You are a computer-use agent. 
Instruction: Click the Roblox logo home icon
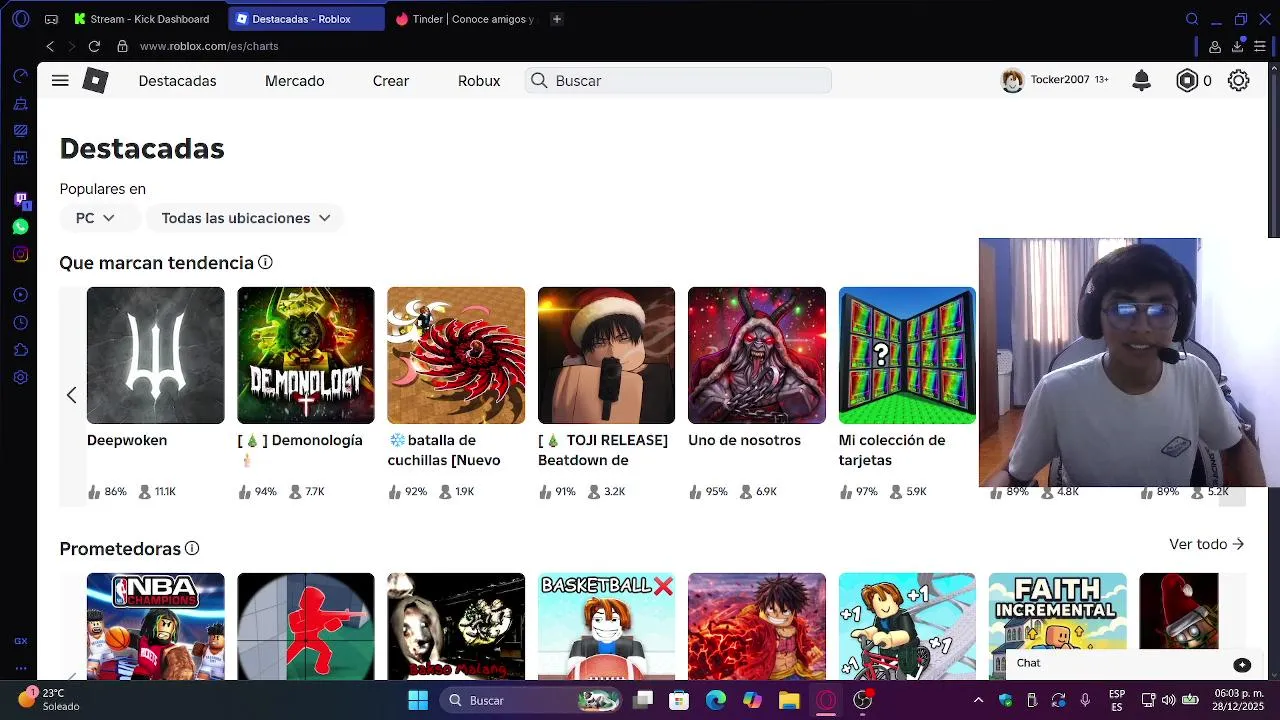click(x=95, y=81)
